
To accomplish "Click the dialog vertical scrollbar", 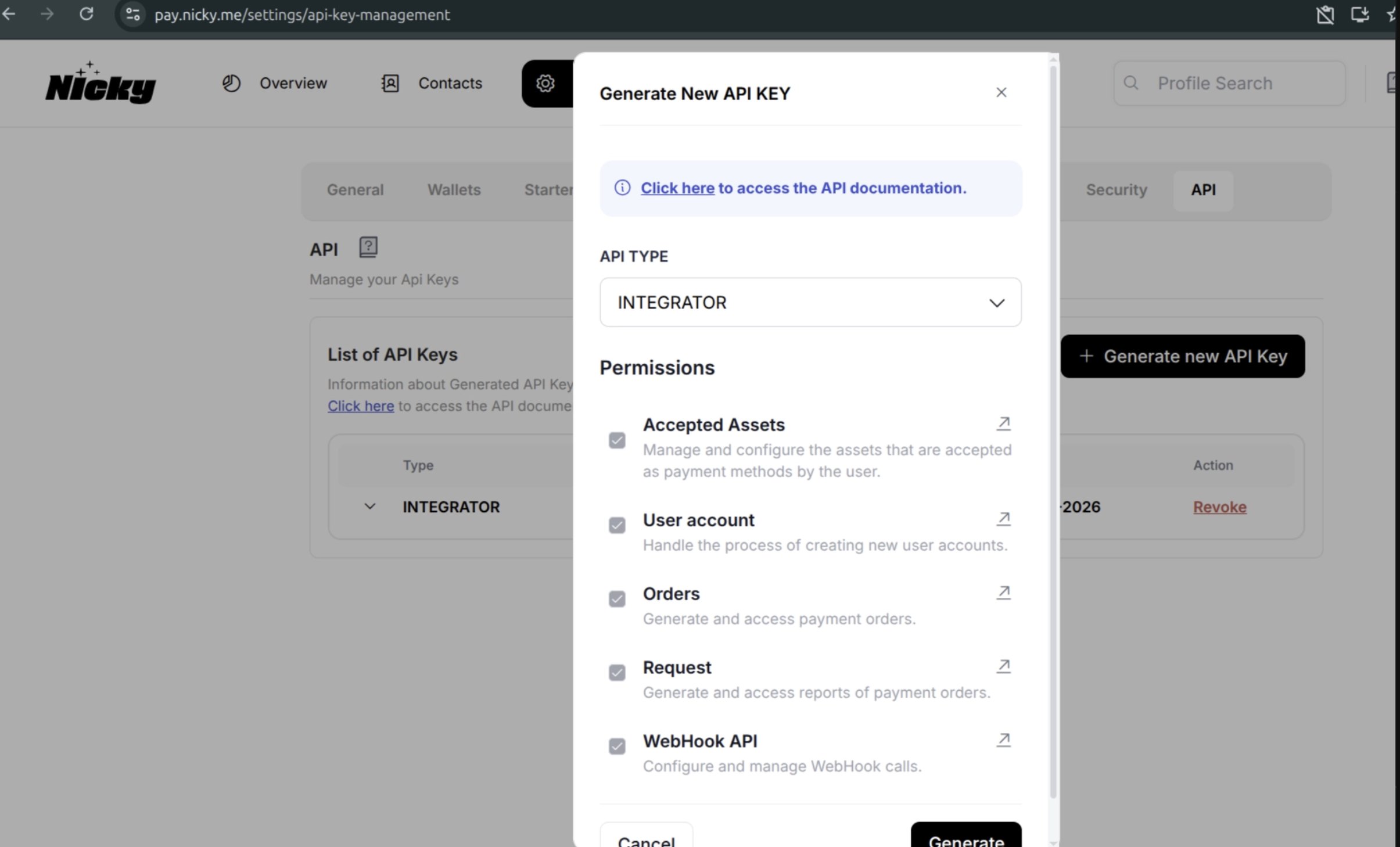I will pyautogui.click(x=1053, y=433).
